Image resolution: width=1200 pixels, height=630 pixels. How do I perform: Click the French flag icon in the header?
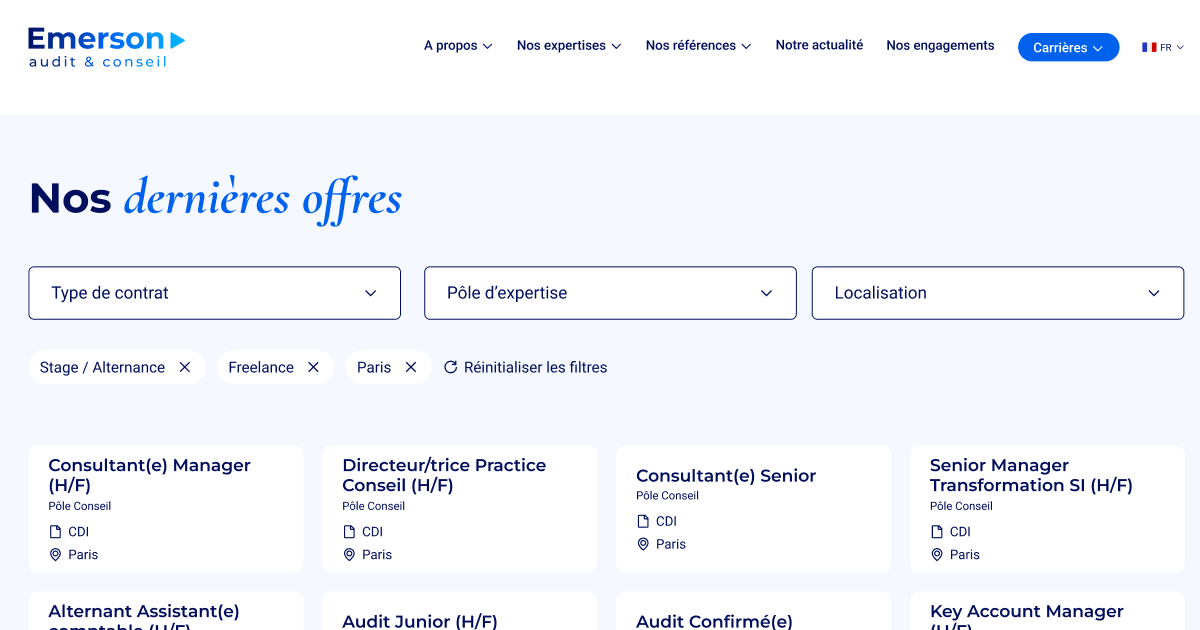(1148, 46)
